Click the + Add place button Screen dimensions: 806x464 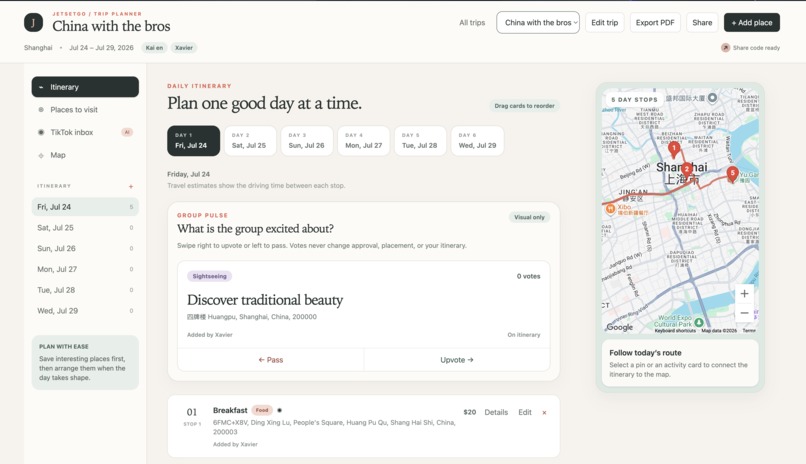752,23
